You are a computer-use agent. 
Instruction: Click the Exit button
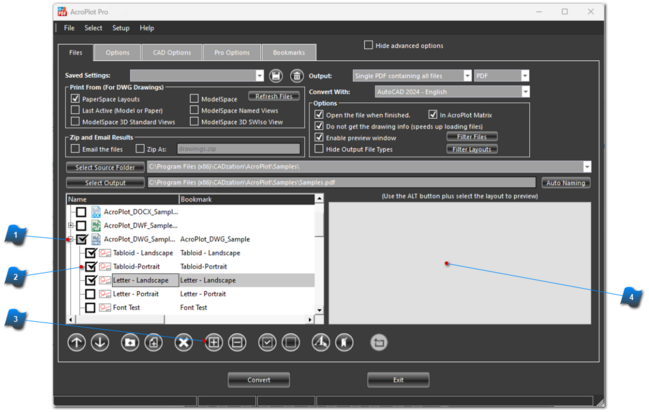click(x=398, y=380)
